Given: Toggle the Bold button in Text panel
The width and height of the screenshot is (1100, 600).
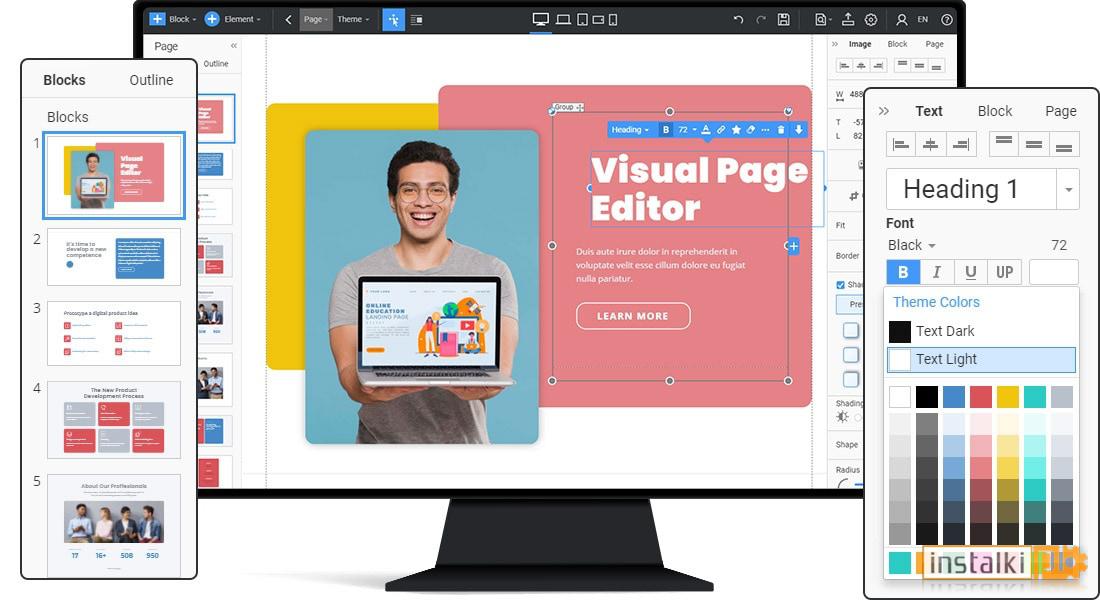Looking at the screenshot, I should [x=903, y=272].
